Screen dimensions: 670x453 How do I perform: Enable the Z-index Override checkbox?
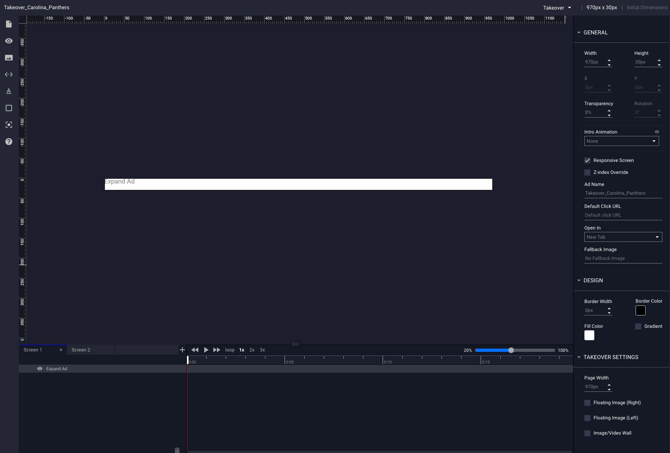point(587,172)
